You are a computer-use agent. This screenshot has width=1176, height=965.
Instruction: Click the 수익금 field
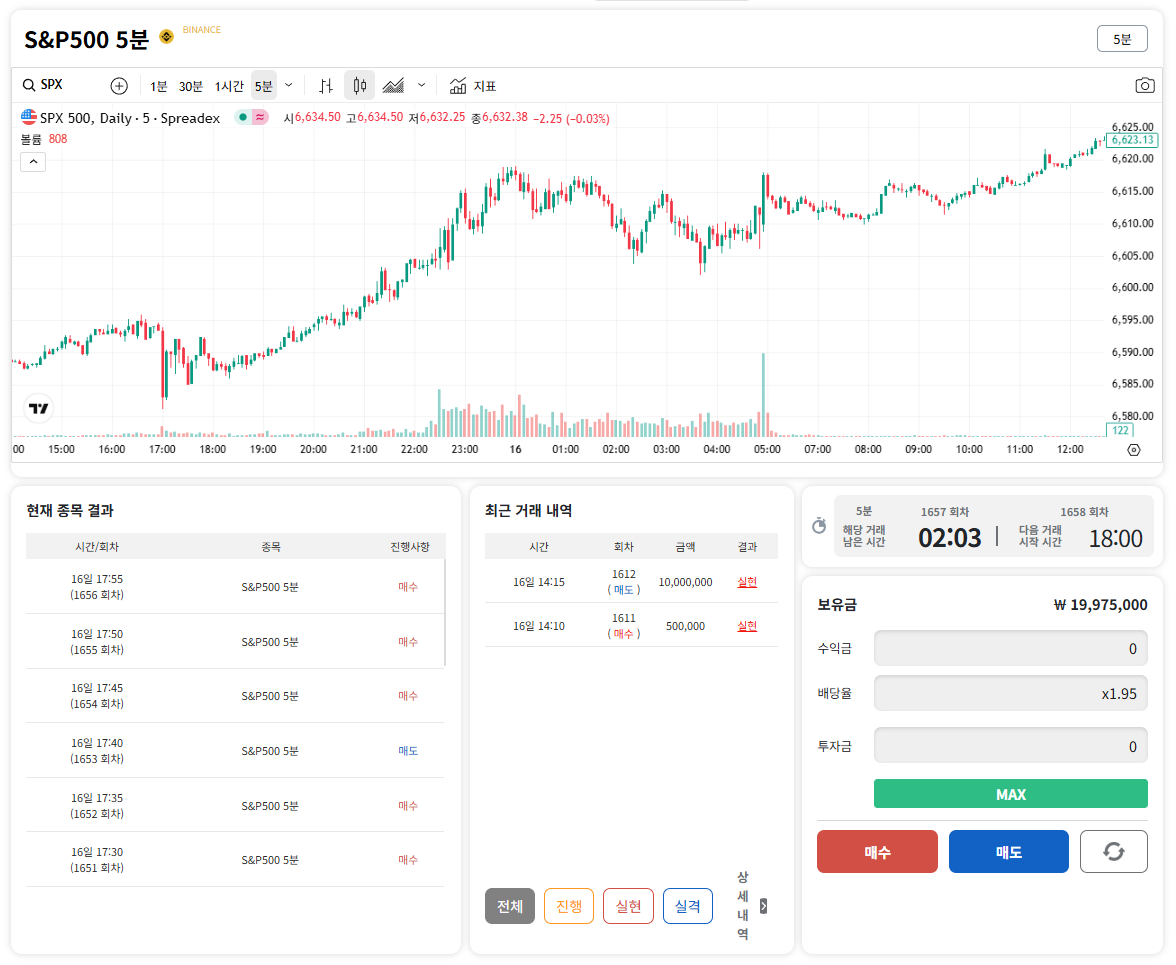pyautogui.click(x=1010, y=649)
